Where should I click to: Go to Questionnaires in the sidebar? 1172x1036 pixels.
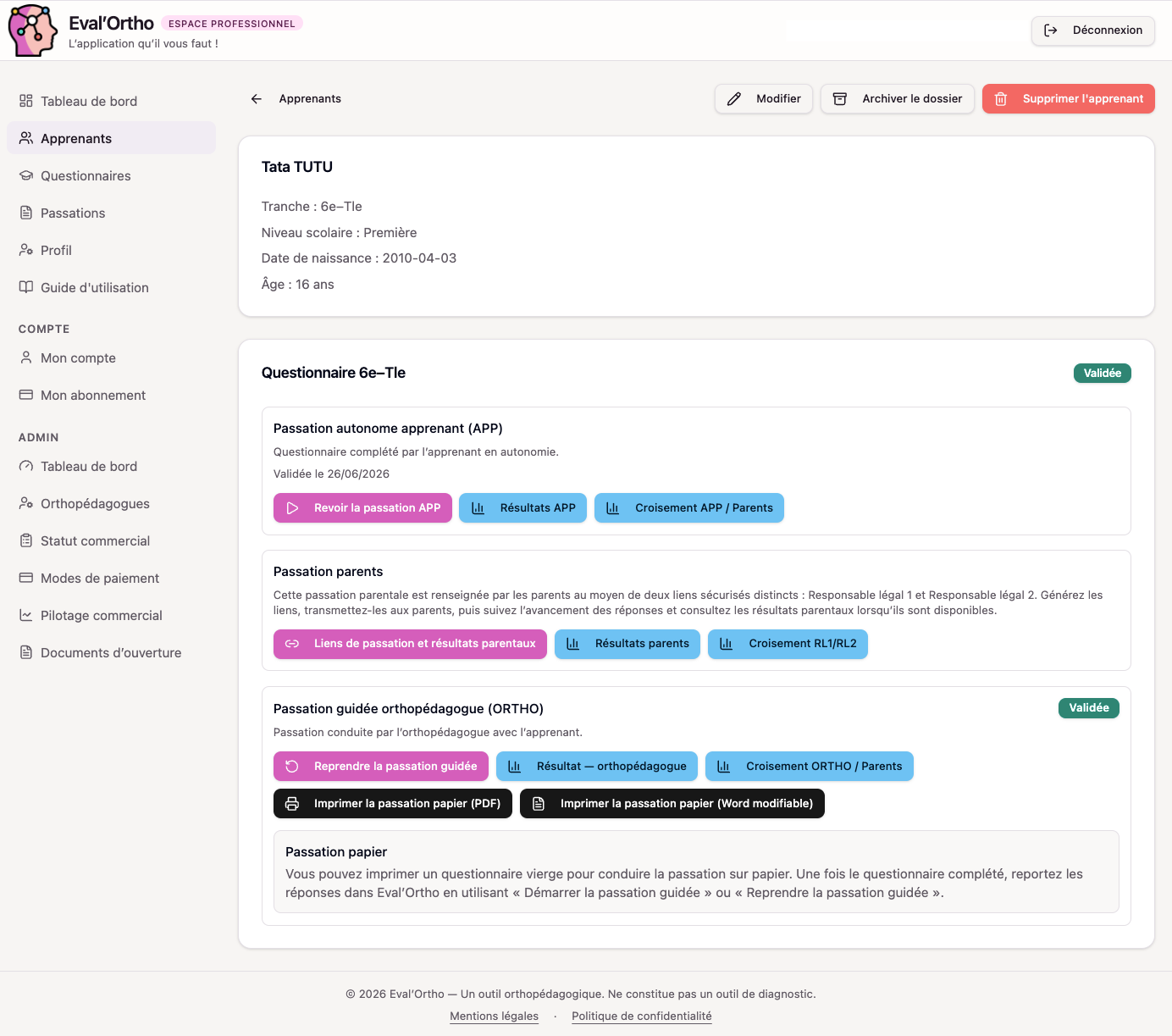pyautogui.click(x=111, y=175)
